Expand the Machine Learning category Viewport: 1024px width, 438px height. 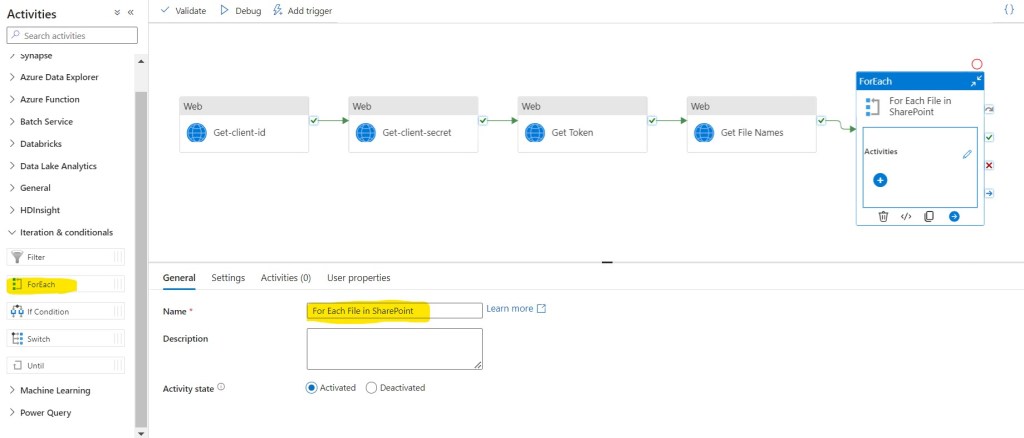click(54, 390)
